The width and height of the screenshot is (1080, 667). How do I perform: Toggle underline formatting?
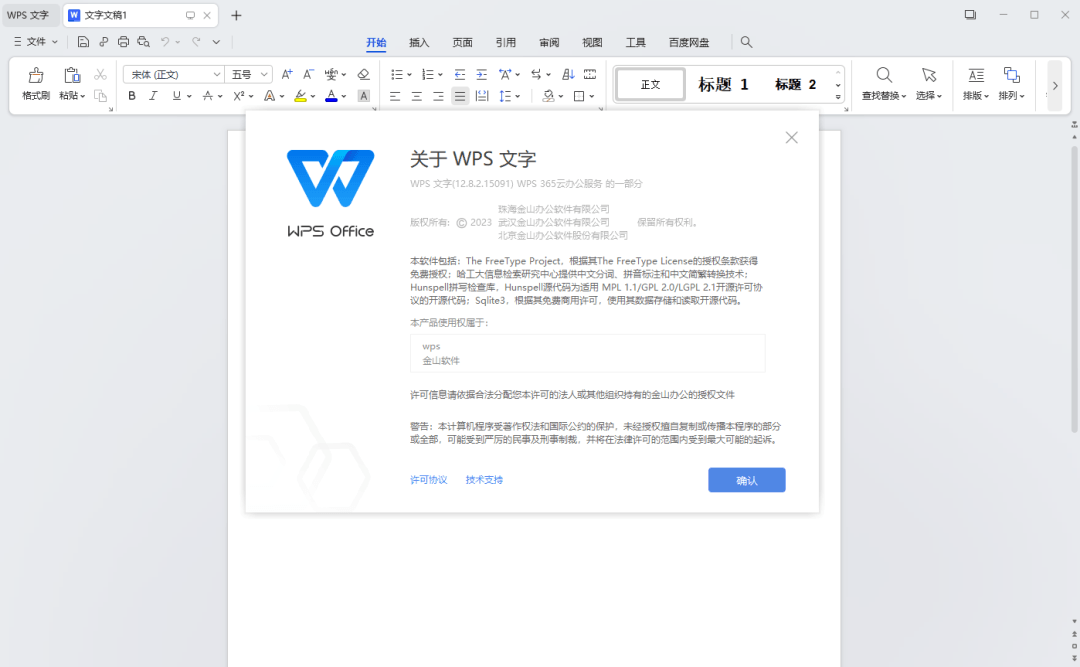coord(177,96)
